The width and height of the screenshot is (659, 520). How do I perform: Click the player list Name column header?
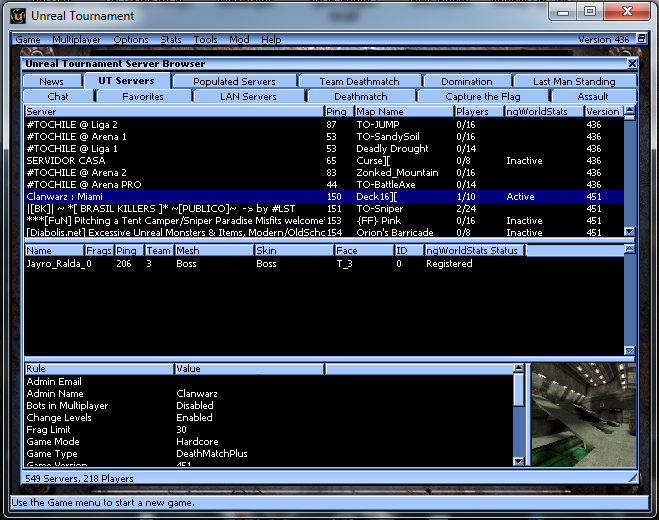[54, 251]
